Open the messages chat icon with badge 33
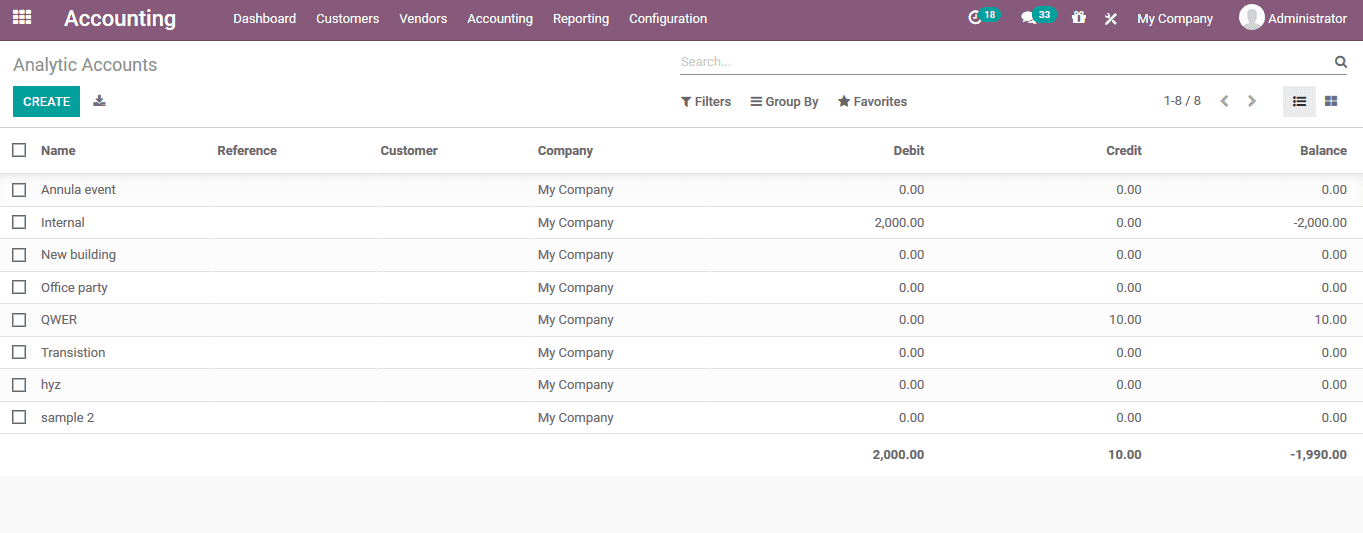Screen dimensions: 1363x533 point(1028,18)
